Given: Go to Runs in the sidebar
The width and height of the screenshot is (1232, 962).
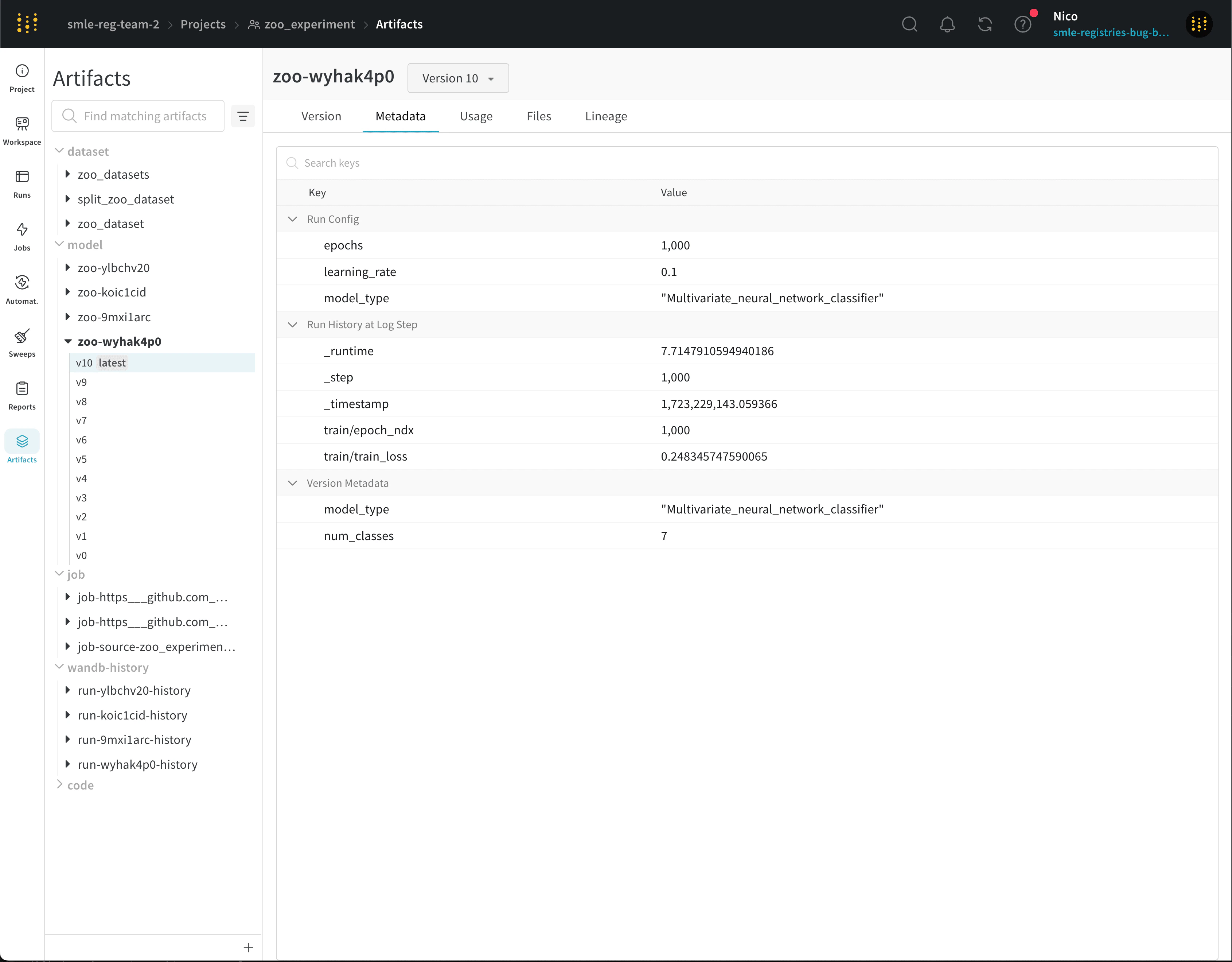Looking at the screenshot, I should (x=22, y=183).
